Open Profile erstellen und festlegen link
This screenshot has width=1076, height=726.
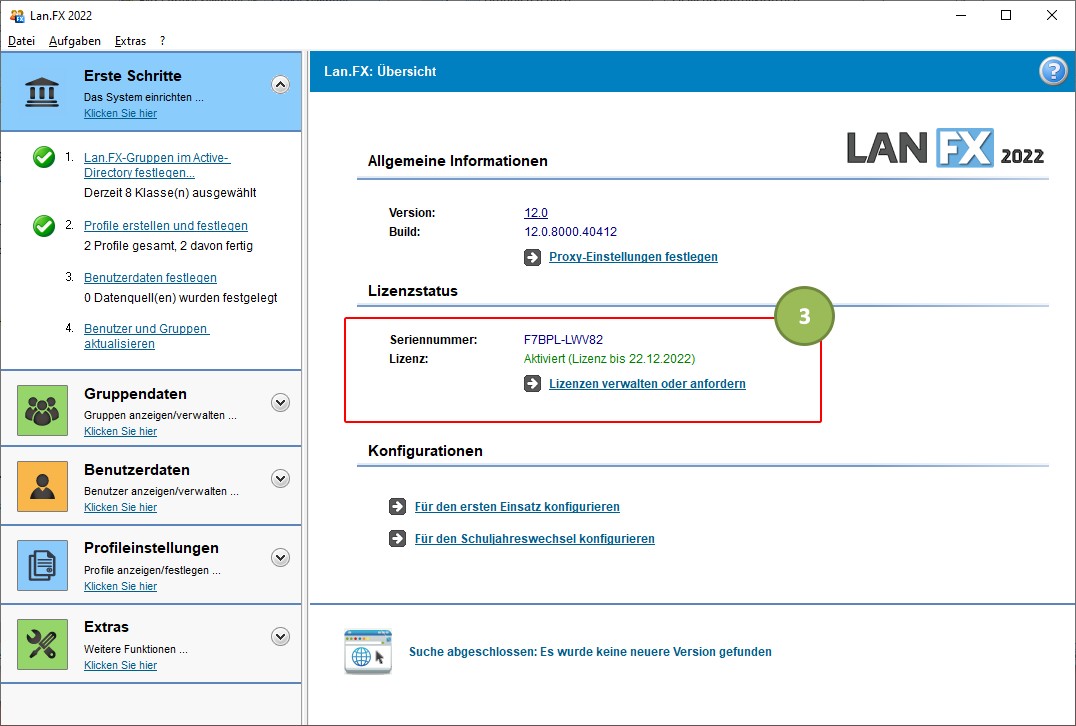165,226
